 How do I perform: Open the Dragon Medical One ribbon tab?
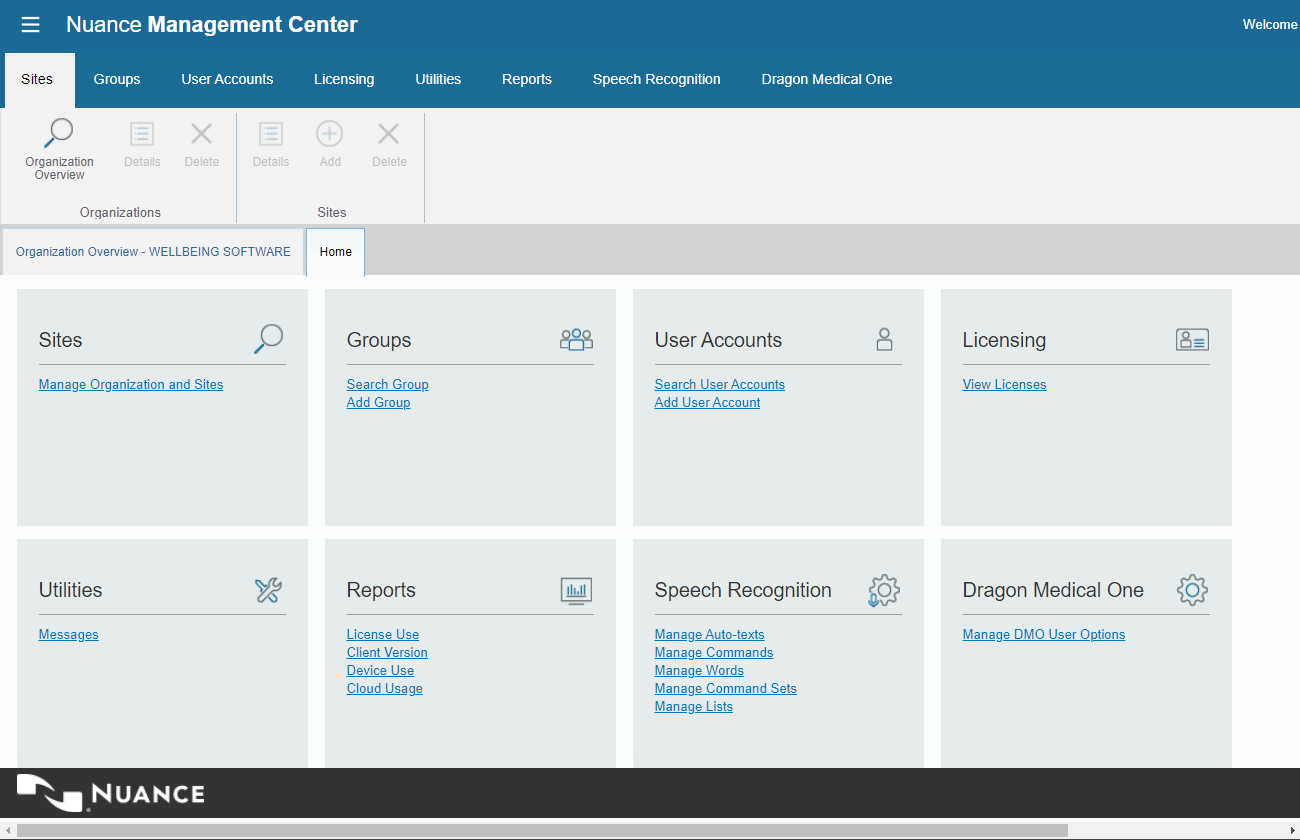point(827,80)
